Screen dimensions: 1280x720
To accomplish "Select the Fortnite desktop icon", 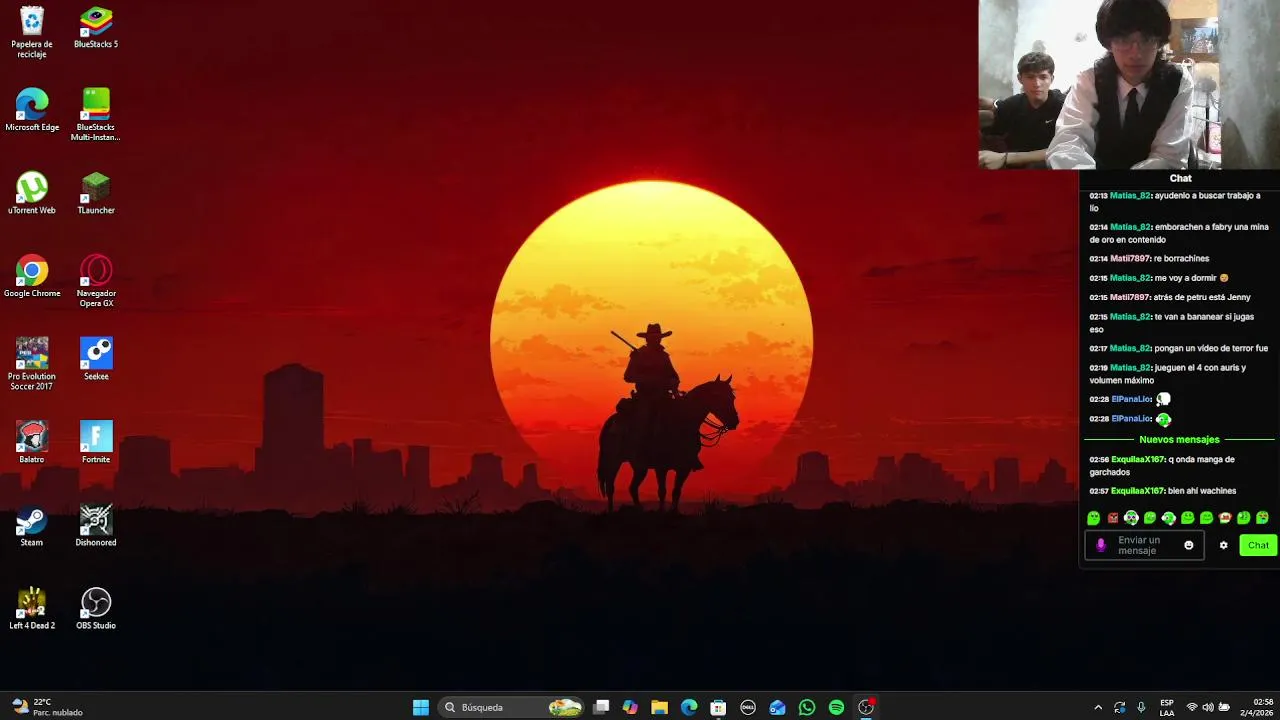I will click(96, 442).
